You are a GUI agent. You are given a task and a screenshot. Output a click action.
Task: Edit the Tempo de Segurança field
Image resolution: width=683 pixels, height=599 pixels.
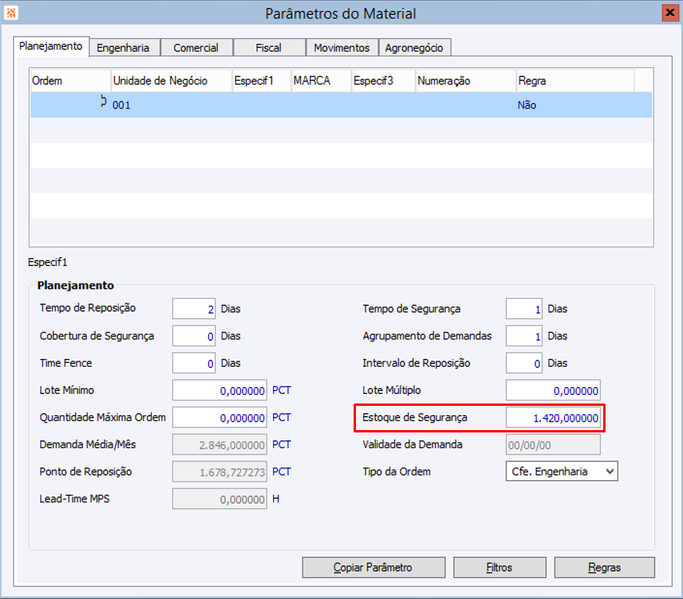coord(524,309)
